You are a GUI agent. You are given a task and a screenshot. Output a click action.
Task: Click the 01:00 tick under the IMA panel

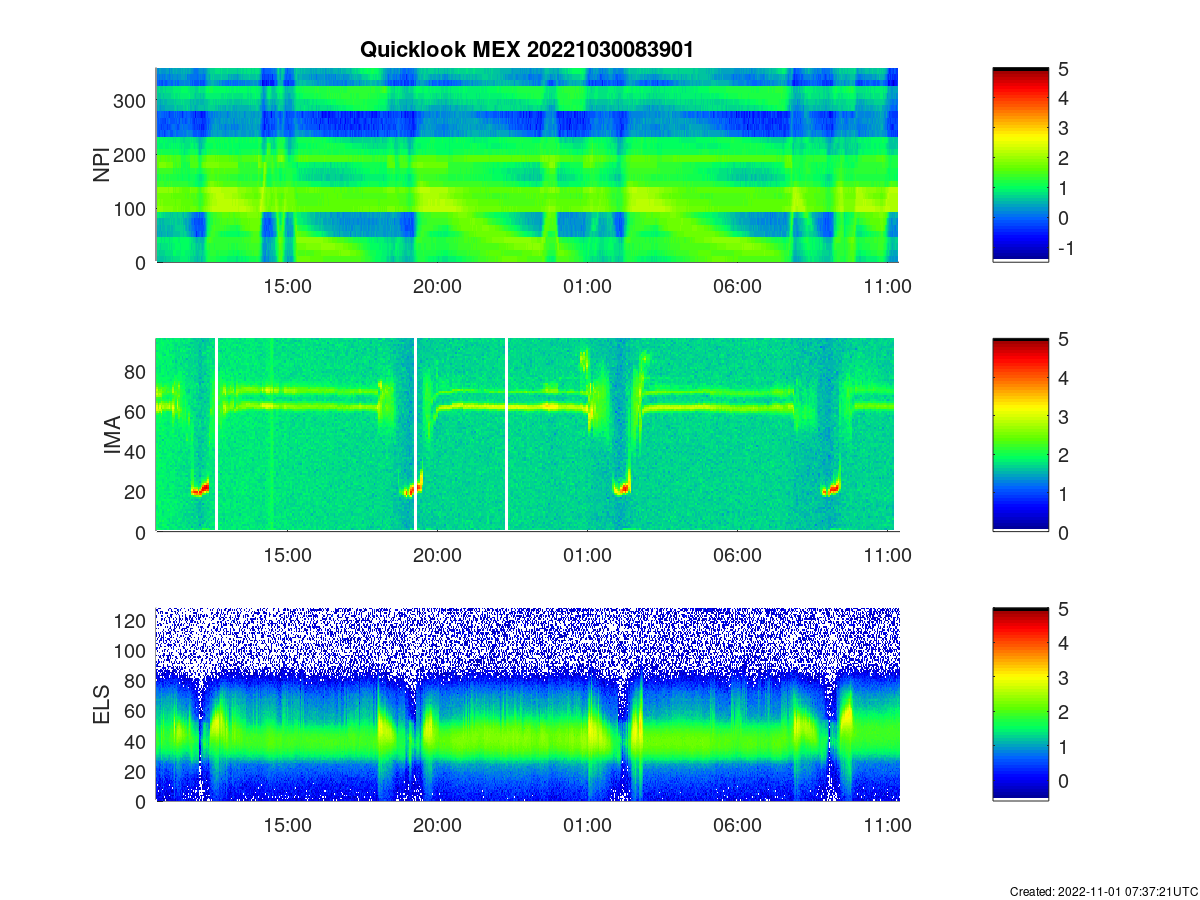(588, 555)
